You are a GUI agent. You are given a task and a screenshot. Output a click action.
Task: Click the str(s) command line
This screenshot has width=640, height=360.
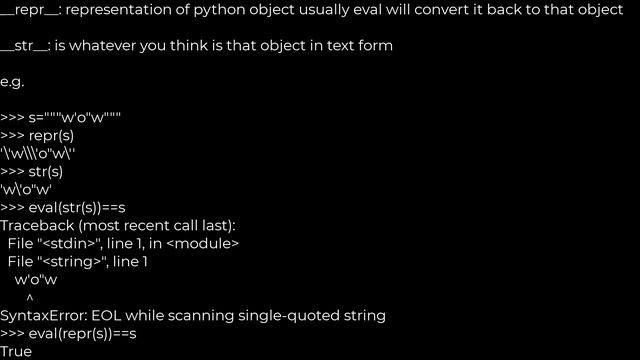(31, 172)
